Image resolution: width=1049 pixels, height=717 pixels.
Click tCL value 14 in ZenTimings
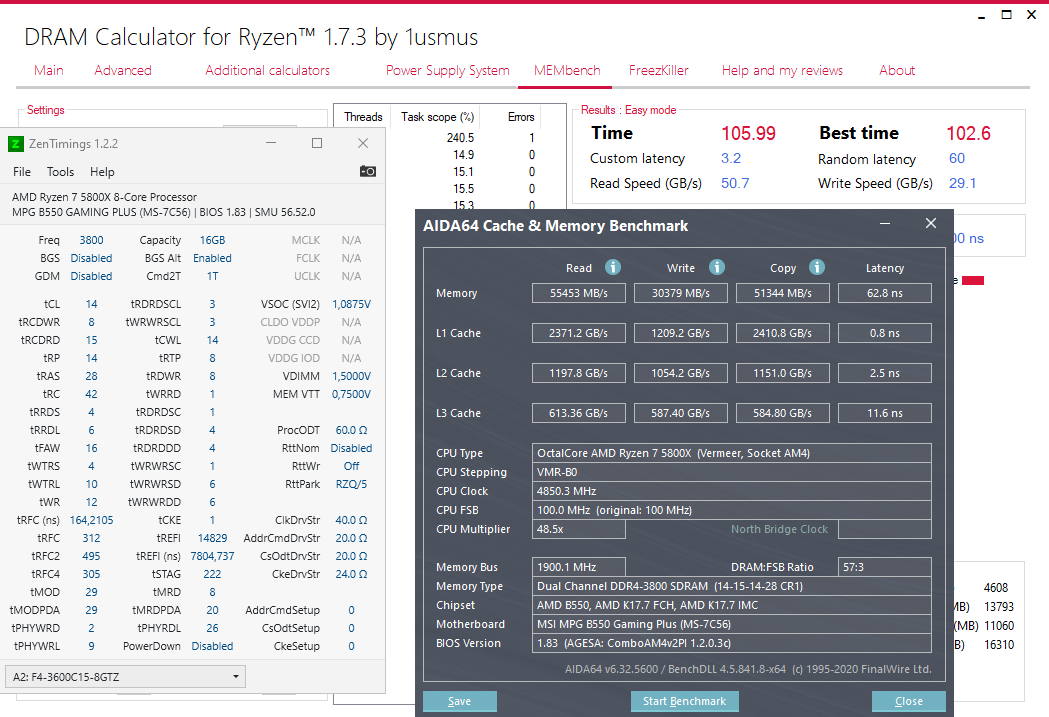click(x=91, y=304)
